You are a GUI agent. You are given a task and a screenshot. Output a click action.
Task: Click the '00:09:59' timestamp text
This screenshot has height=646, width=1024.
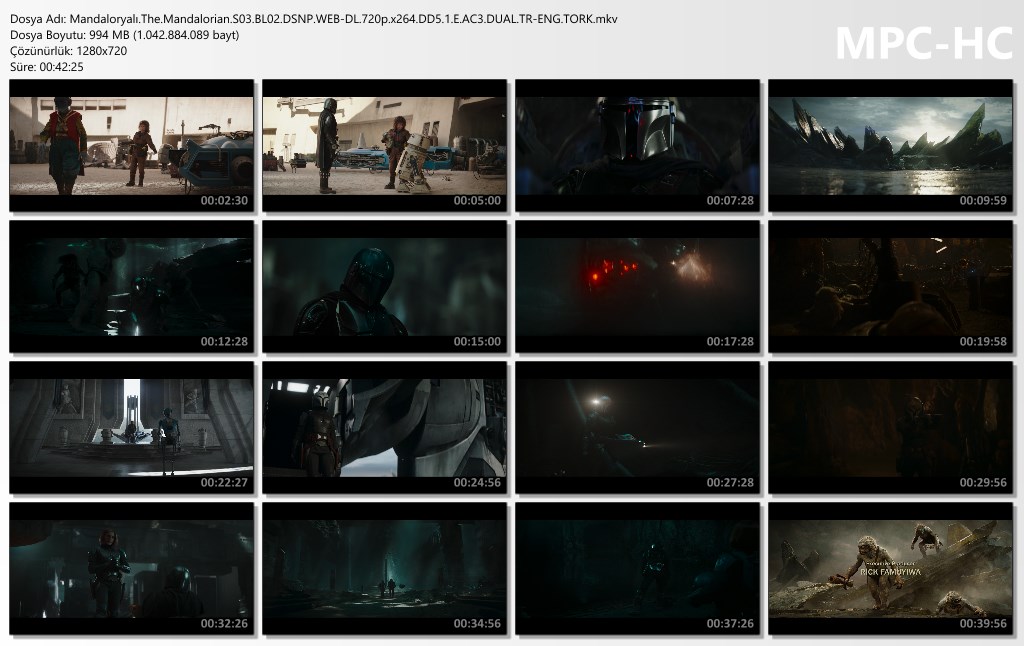coord(983,201)
